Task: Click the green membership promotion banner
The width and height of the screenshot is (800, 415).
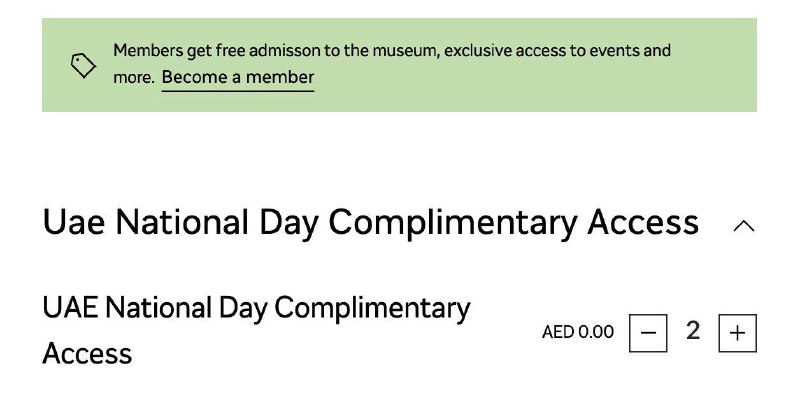Action: coord(399,65)
